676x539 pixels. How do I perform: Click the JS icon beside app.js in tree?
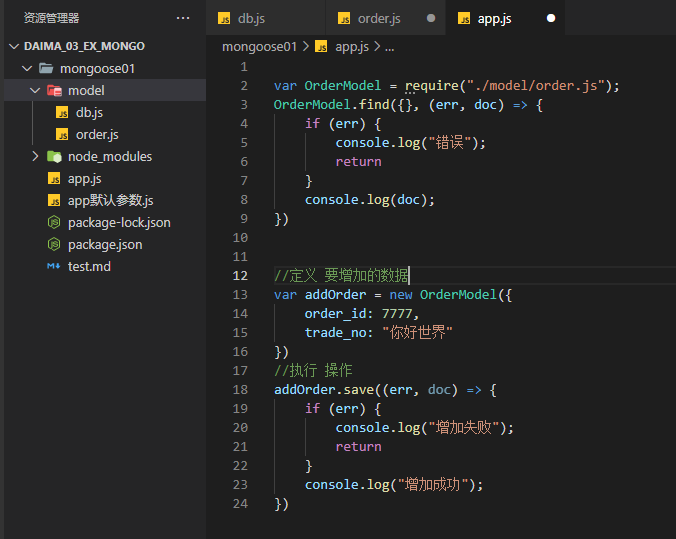[54, 179]
